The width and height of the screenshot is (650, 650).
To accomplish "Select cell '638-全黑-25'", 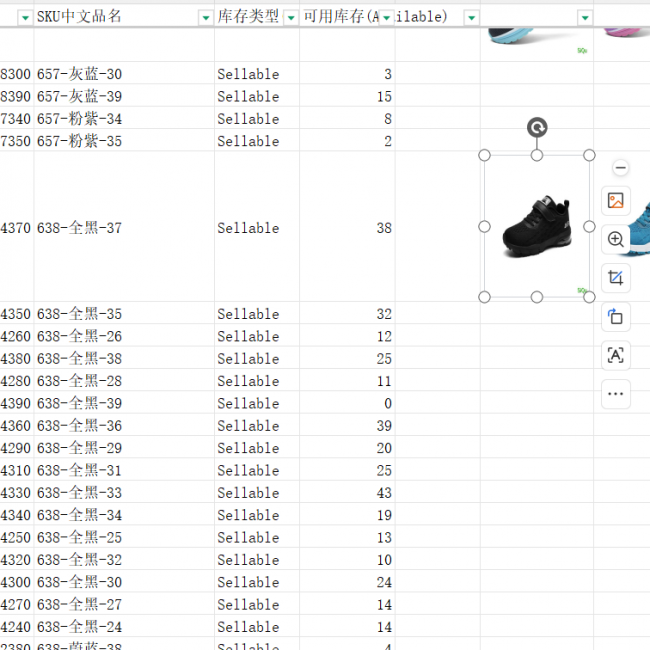I will [124, 538].
